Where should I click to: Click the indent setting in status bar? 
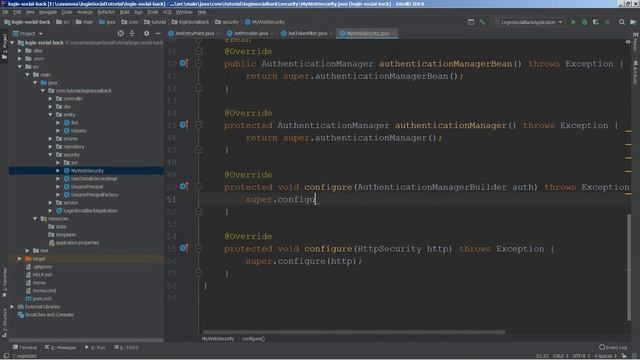click(x=606, y=356)
